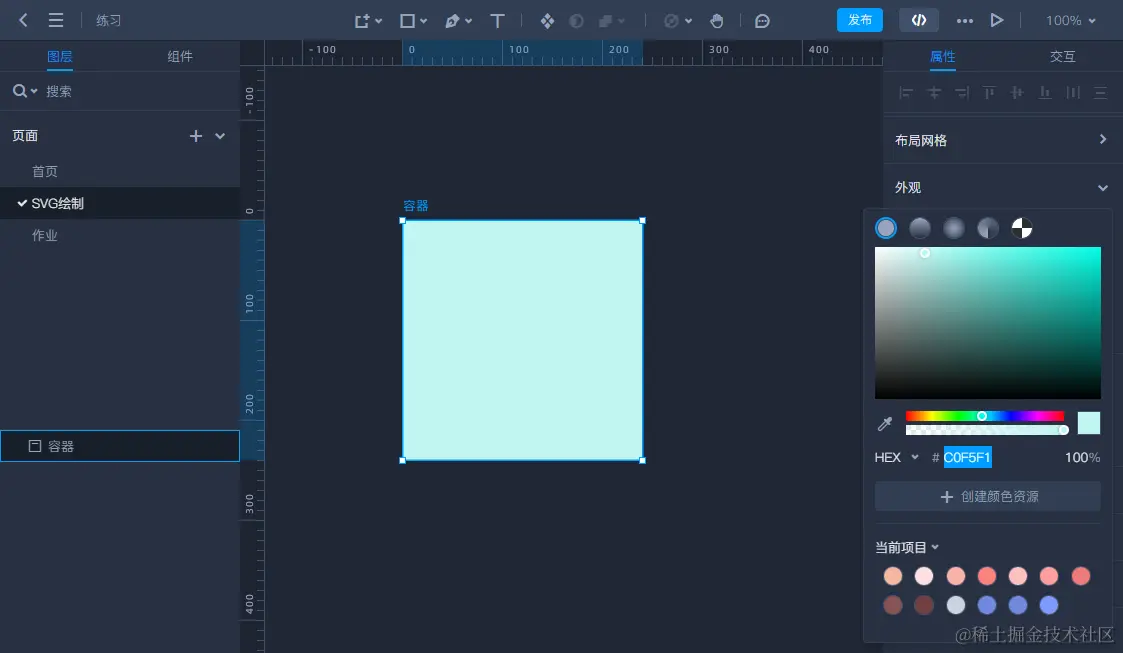Open rectangle tool dropdown arrow

[x=424, y=21]
